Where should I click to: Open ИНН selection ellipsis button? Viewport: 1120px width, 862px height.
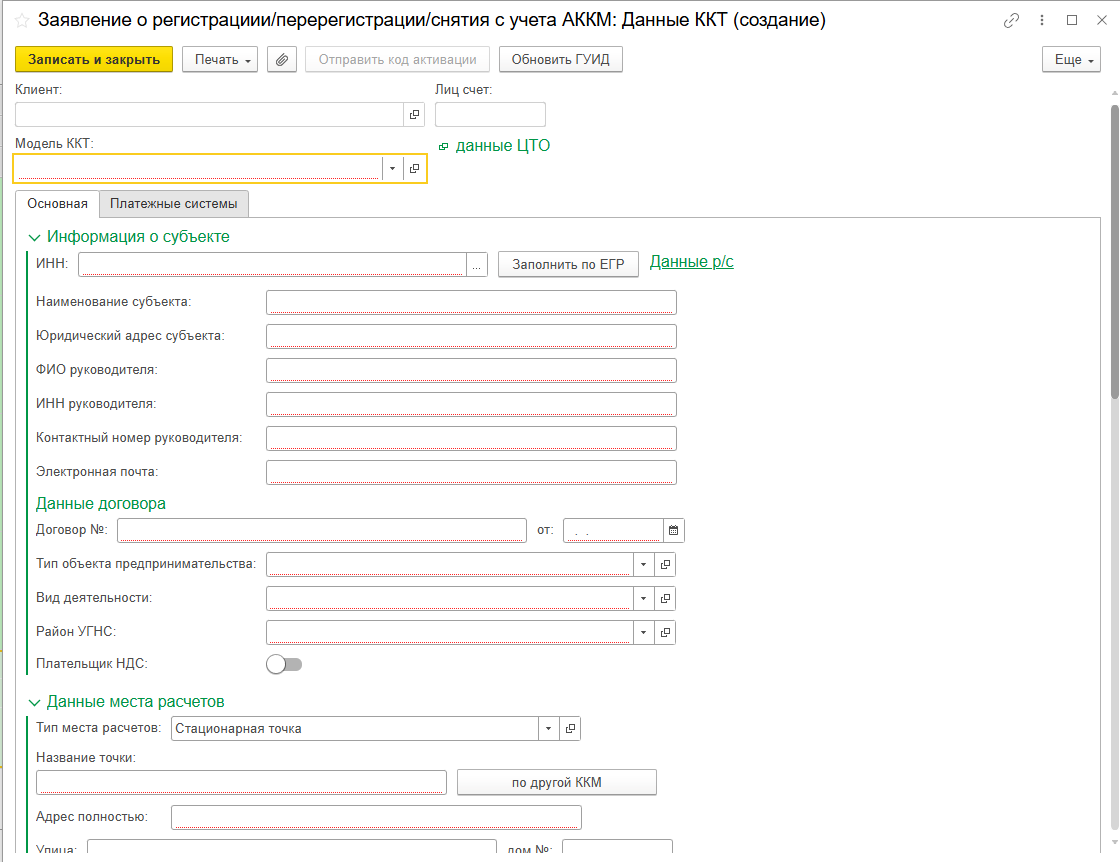point(476,265)
